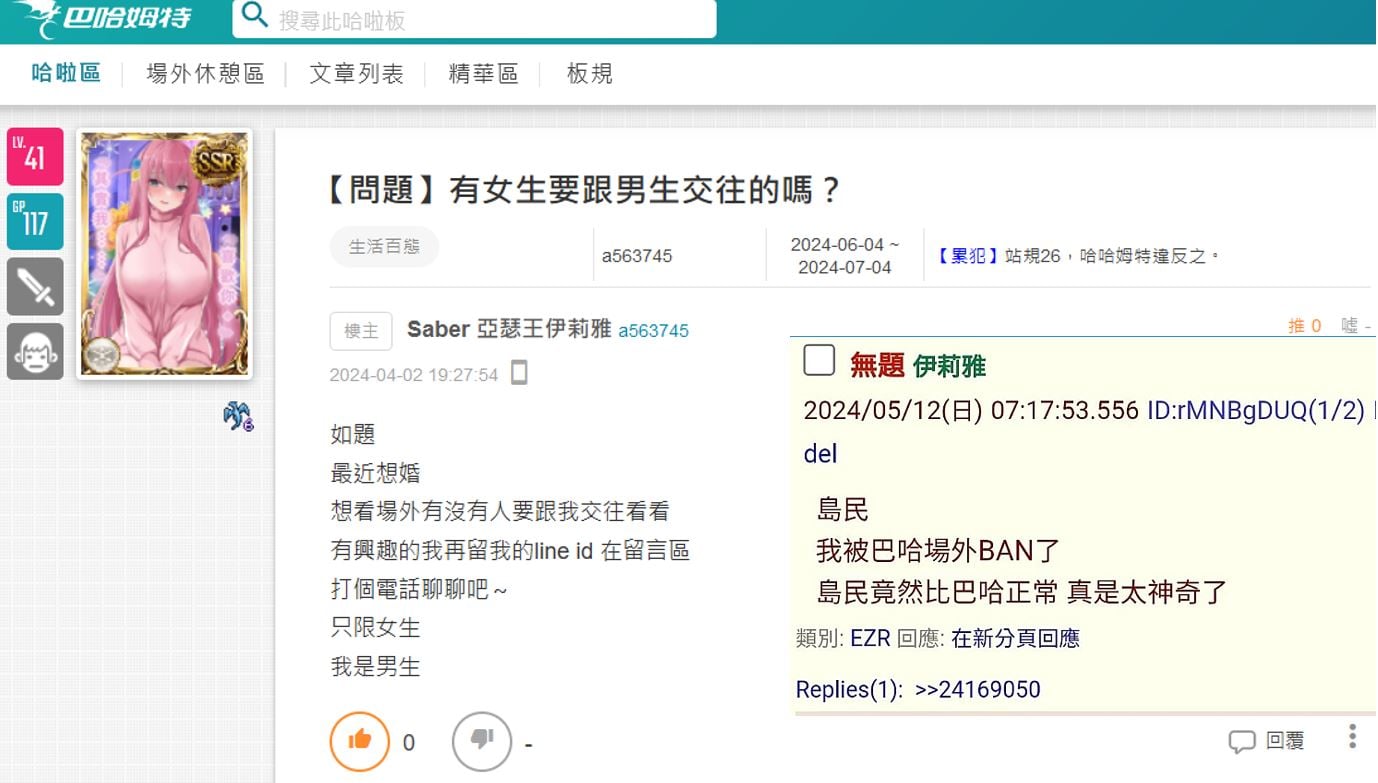Click the del link in embedded post

pyautogui.click(x=820, y=454)
